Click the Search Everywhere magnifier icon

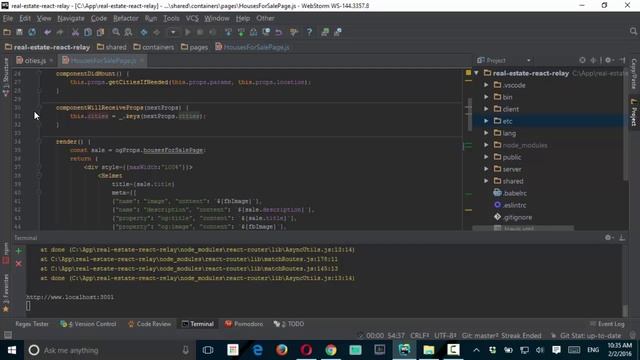click(633, 31)
